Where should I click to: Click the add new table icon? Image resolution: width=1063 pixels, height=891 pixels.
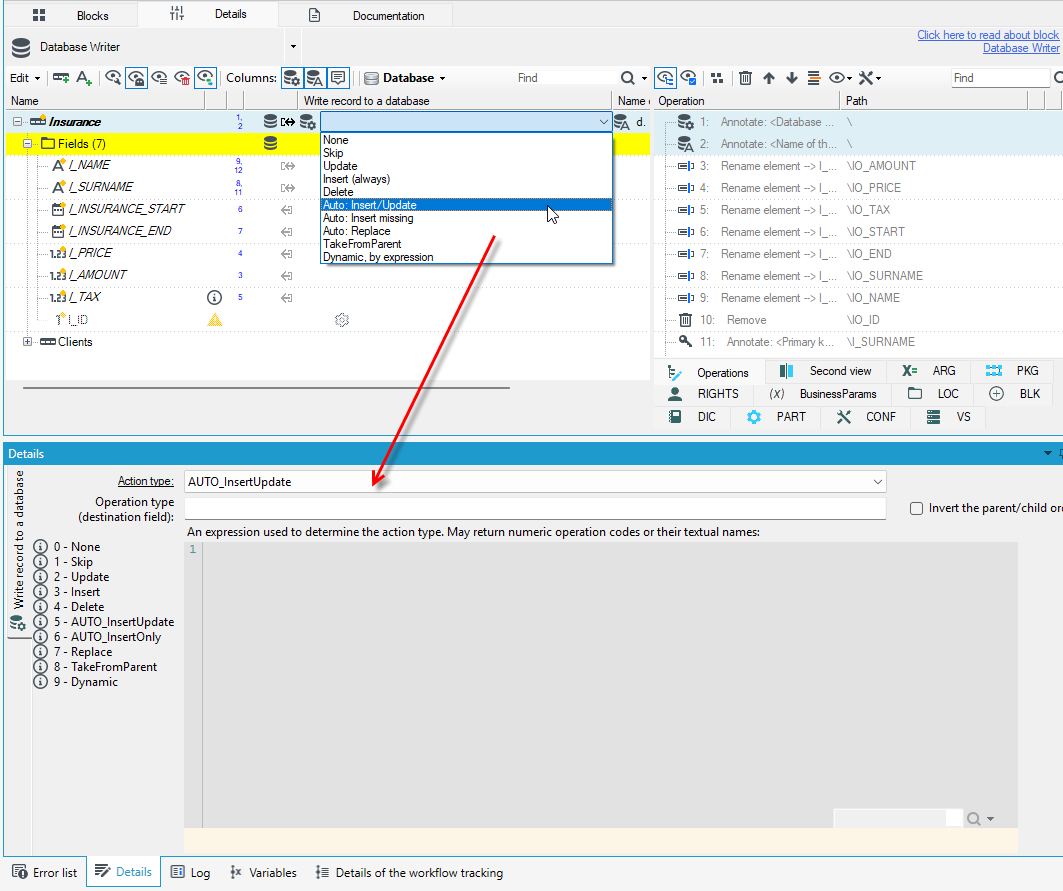[61, 78]
